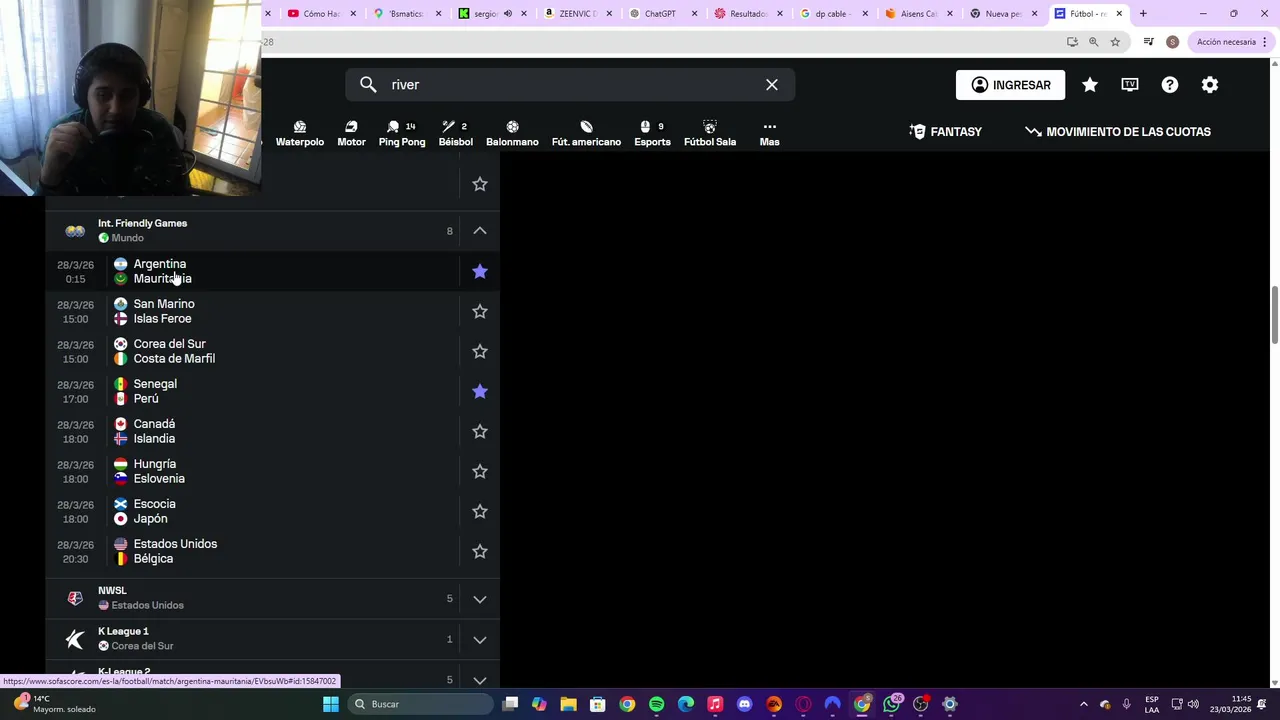1280x720 pixels.
Task: Open Int. Friendly Games league title
Action: point(142,223)
